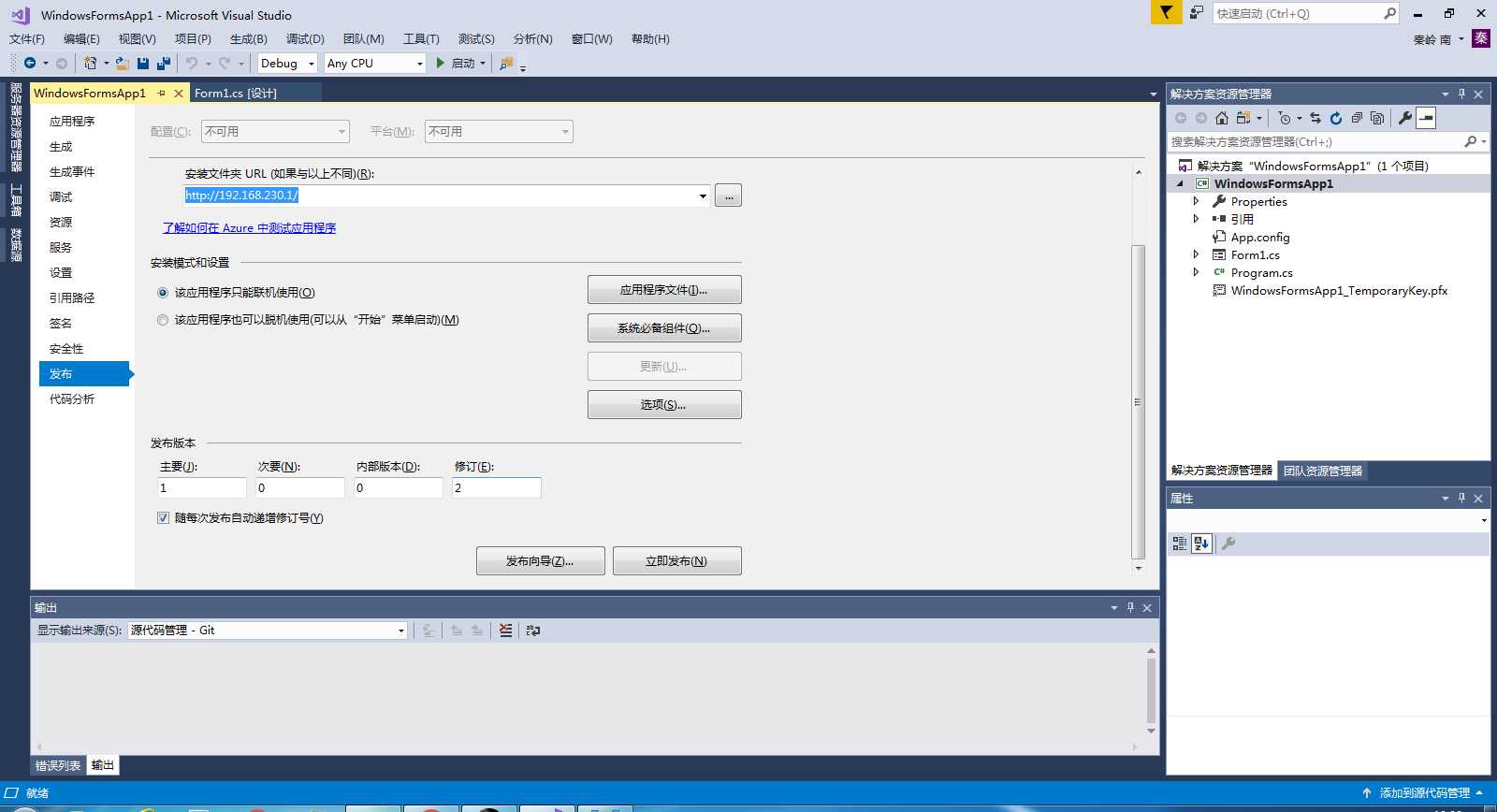Click the Home icon in Solution Explorer toolbar
Viewport: 1497px width, 812px height.
pos(1222,118)
